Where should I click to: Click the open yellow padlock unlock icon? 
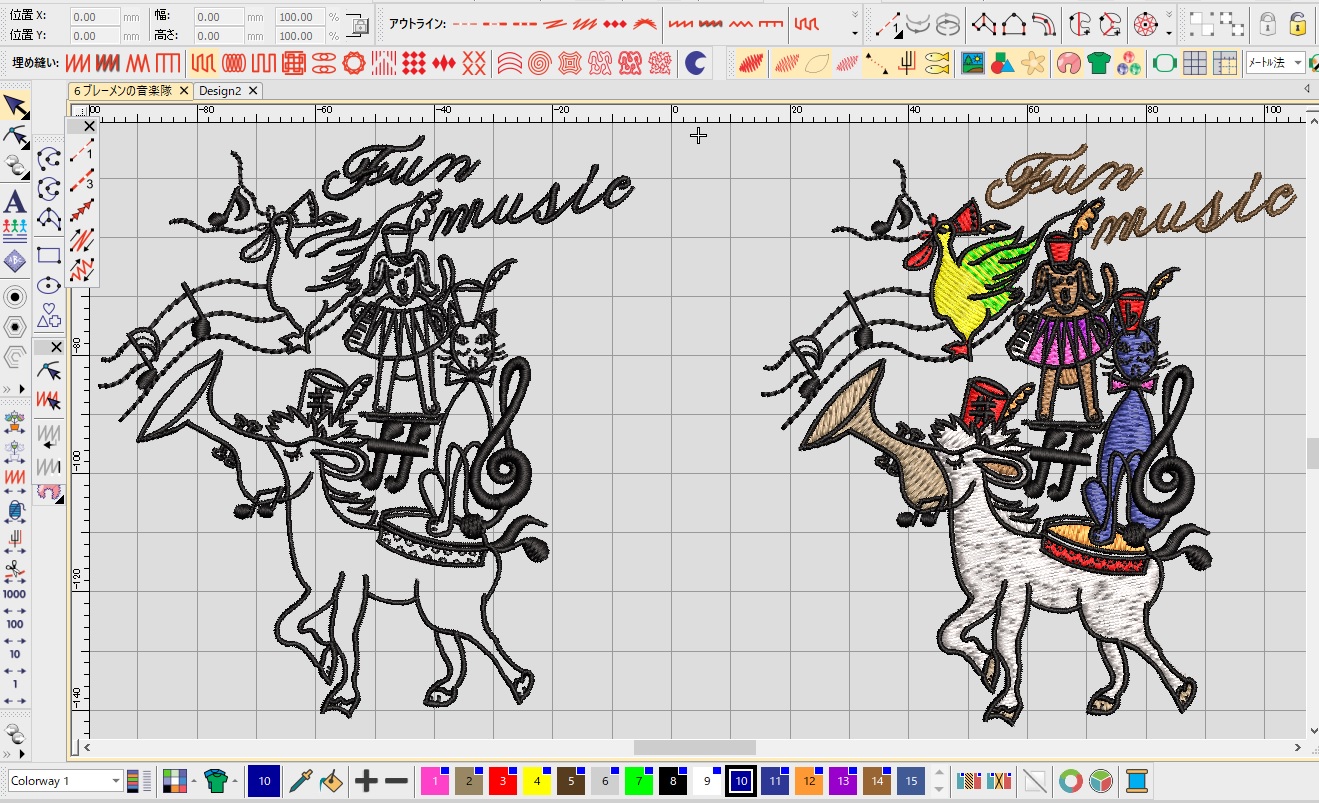(1298, 23)
